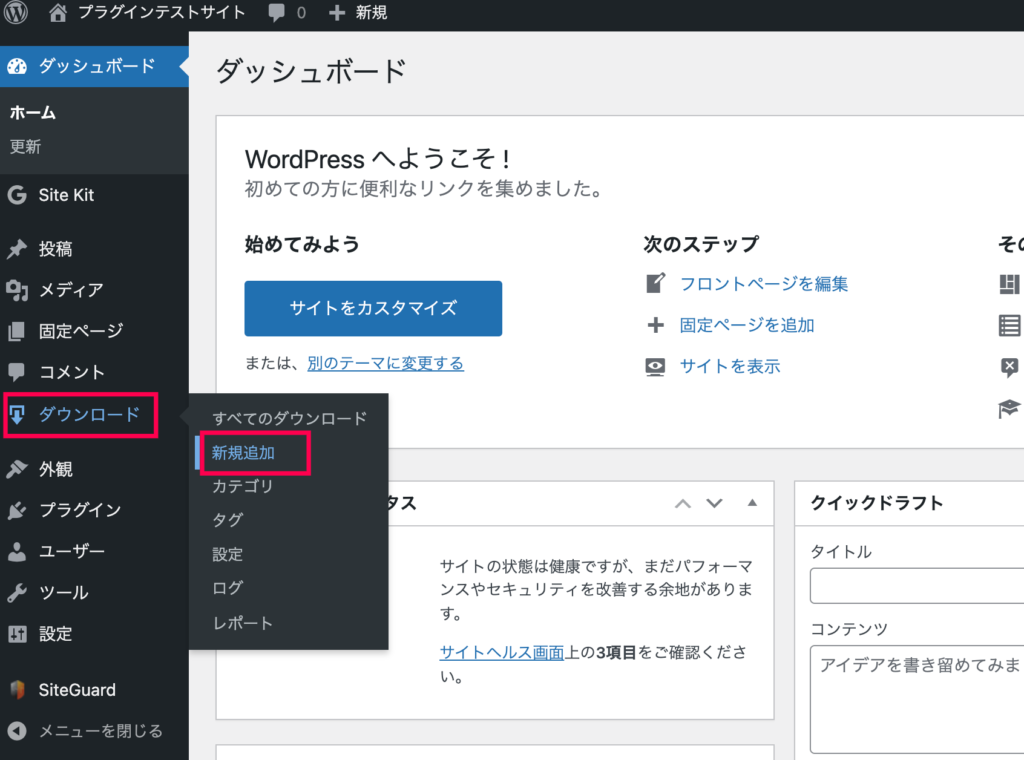The width and height of the screenshot is (1024, 760).
Task: Click the wrench icon for ツール
Action: pyautogui.click(x=17, y=593)
